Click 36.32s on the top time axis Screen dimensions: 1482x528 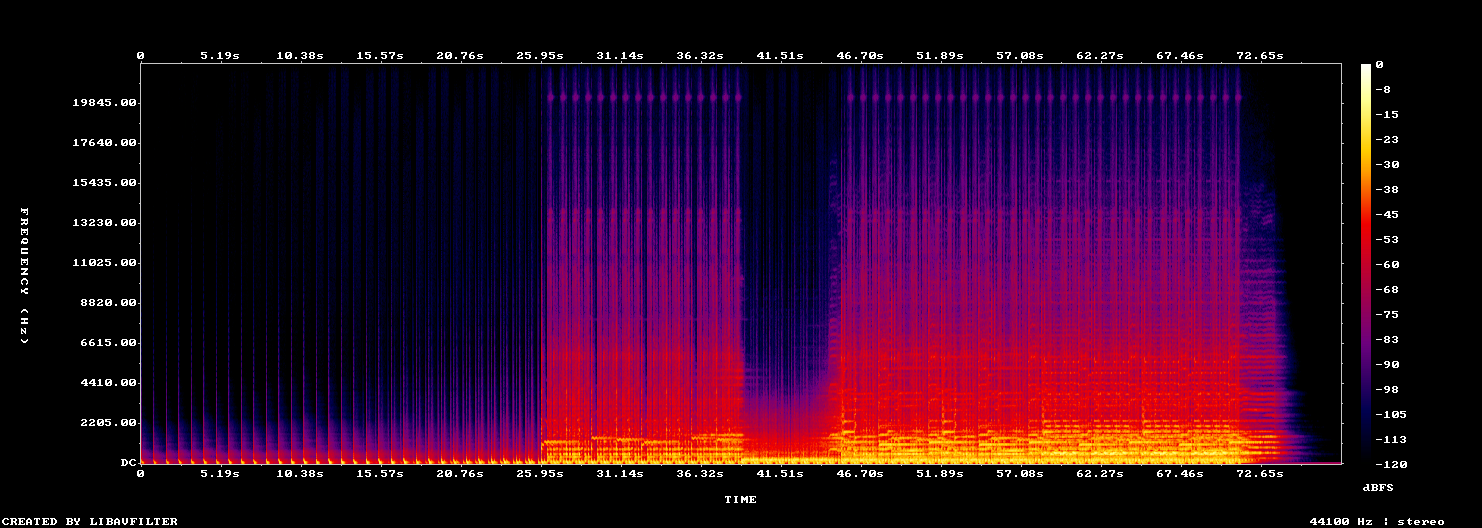(x=699, y=56)
